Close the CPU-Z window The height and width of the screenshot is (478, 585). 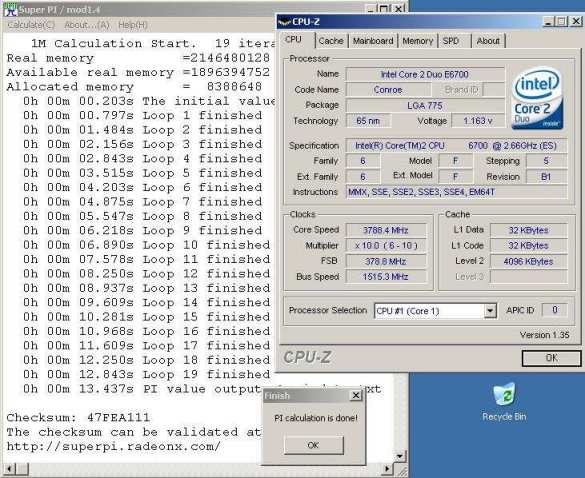tap(576, 22)
